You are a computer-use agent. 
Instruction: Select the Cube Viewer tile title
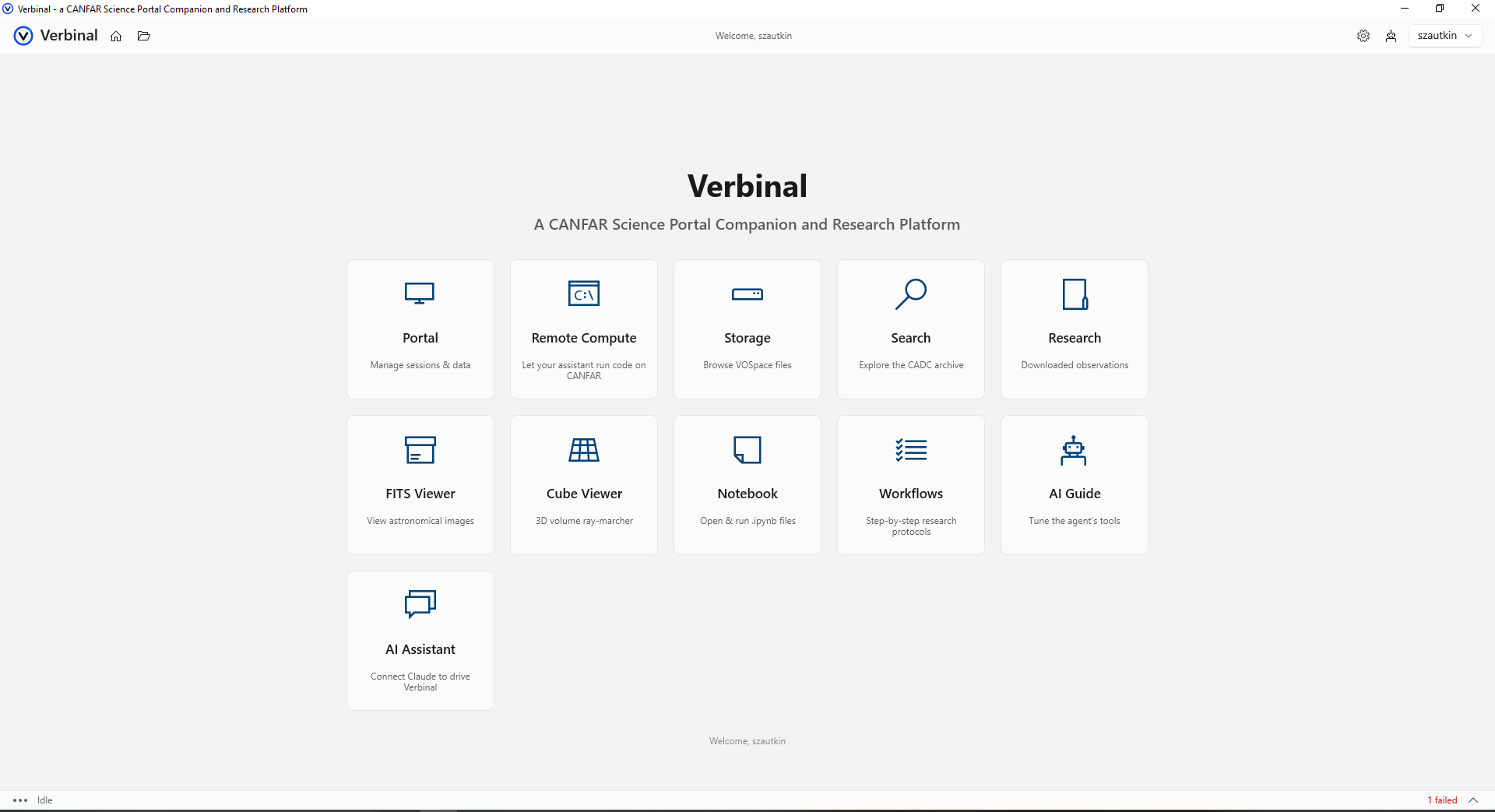(x=584, y=494)
